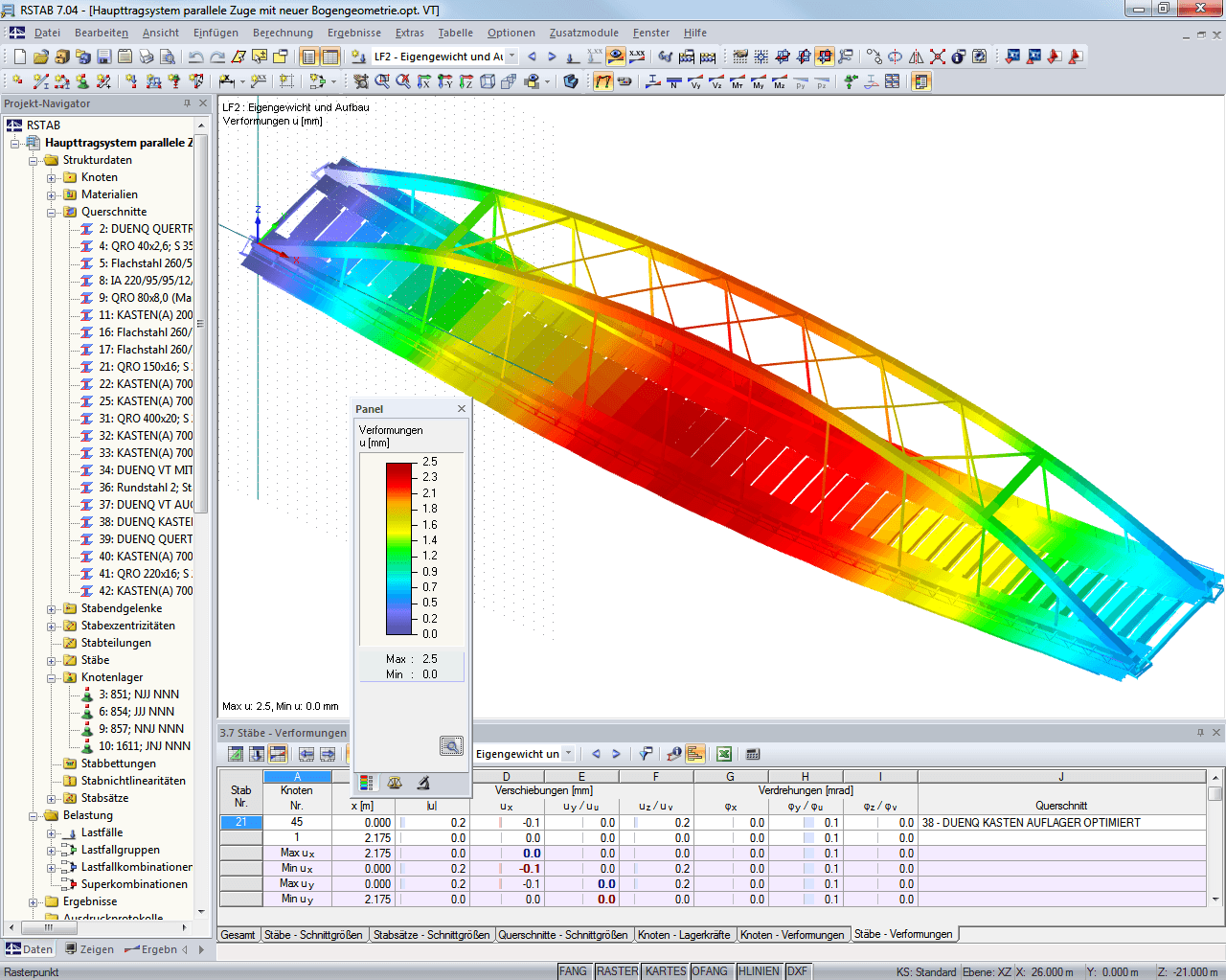Screen dimensions: 1226x980
Task: Open the table load case dropdown
Action: [568, 754]
